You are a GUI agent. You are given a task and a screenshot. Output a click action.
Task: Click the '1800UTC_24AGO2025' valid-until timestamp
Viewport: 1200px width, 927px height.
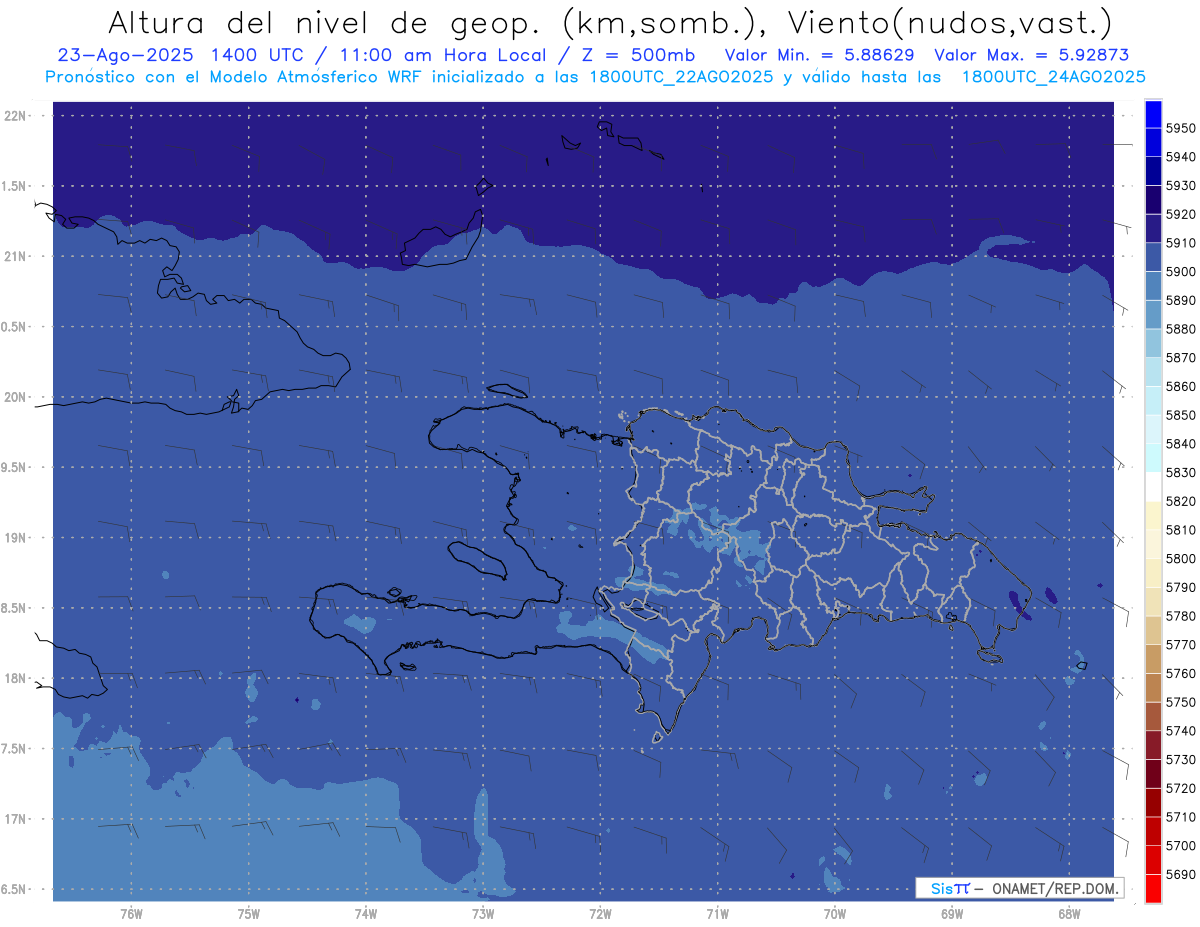(x=1053, y=77)
